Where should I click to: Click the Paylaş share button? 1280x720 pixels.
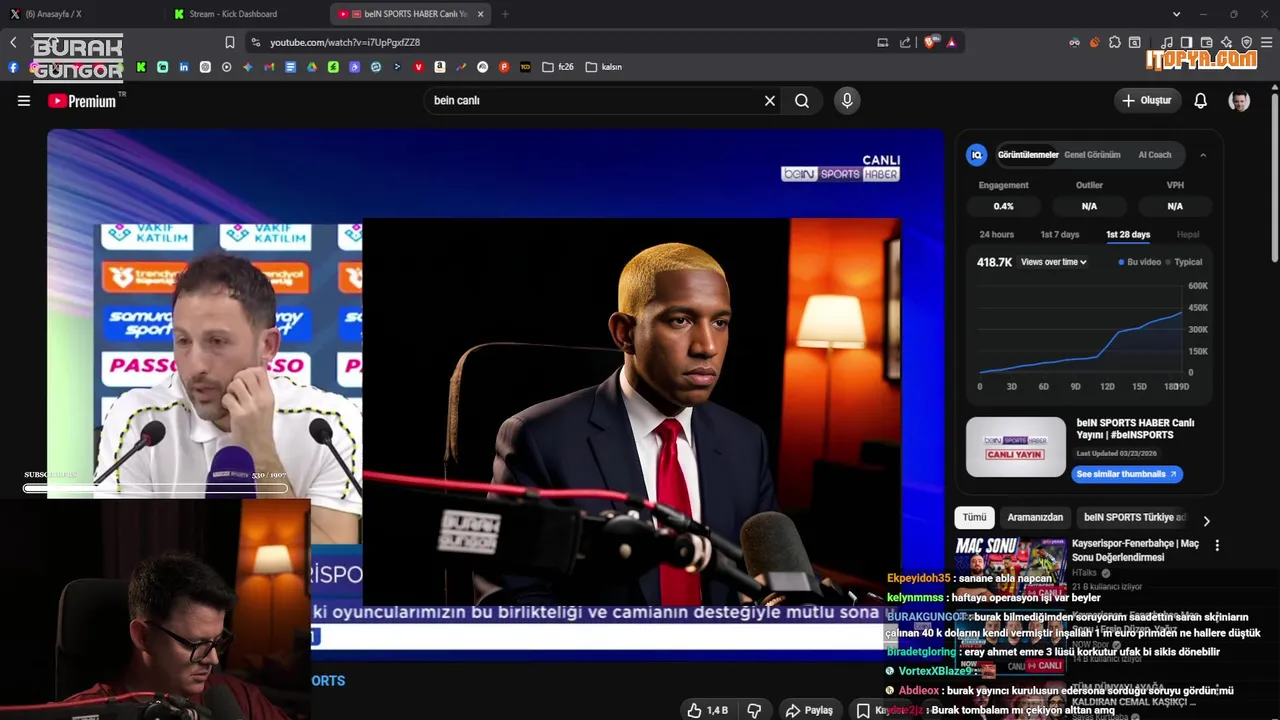coord(808,710)
